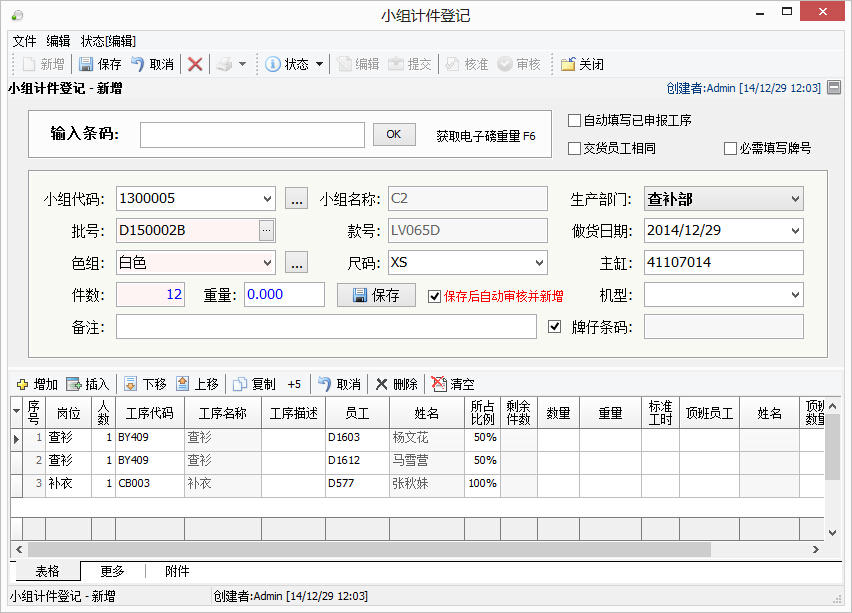Image resolution: width=852 pixels, height=613 pixels.
Task: Switch to the 表格 tab
Action: click(47, 572)
